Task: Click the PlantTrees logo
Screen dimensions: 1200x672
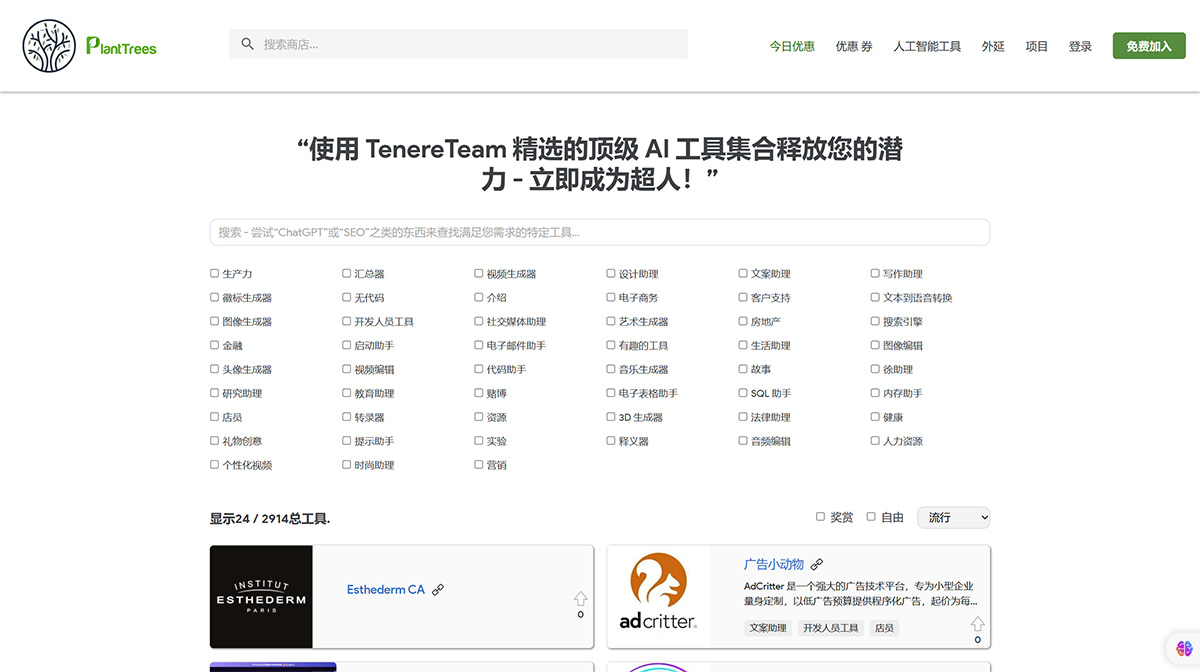Action: (88, 45)
